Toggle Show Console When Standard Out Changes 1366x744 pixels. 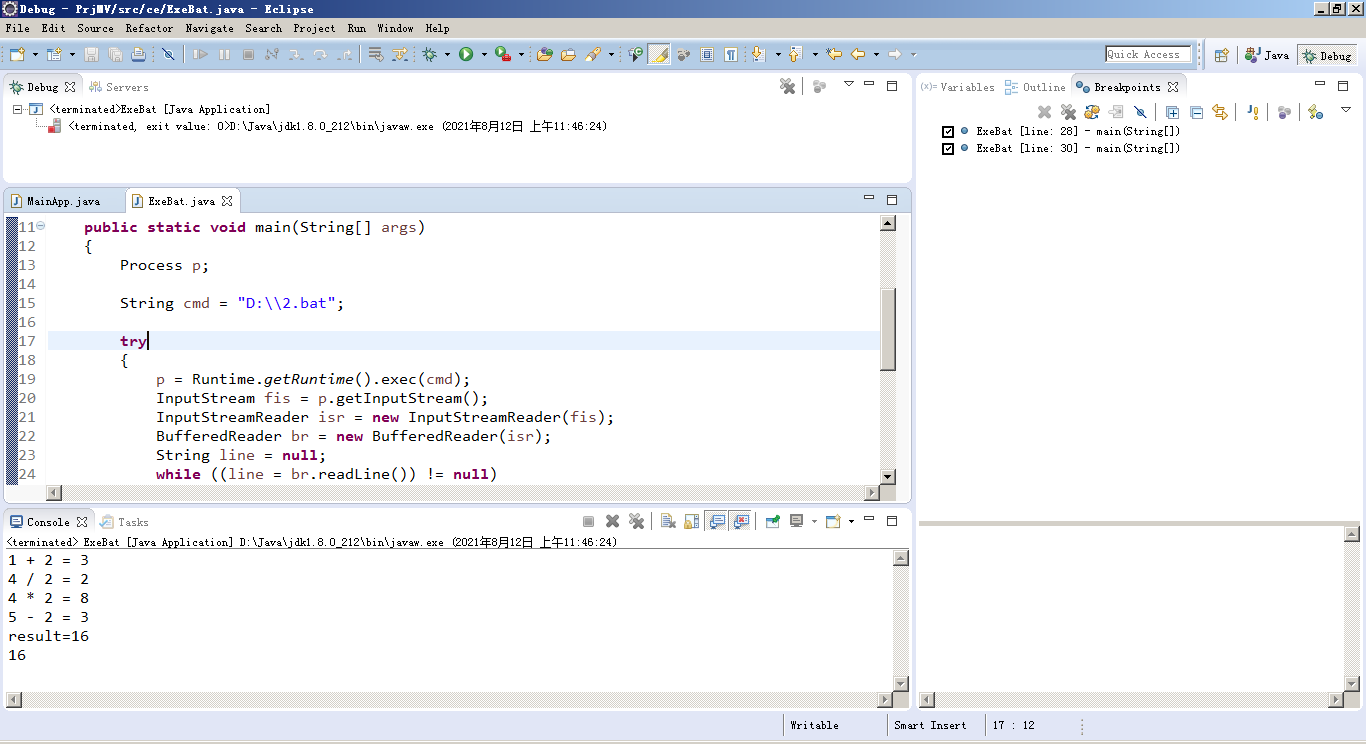coord(718,520)
